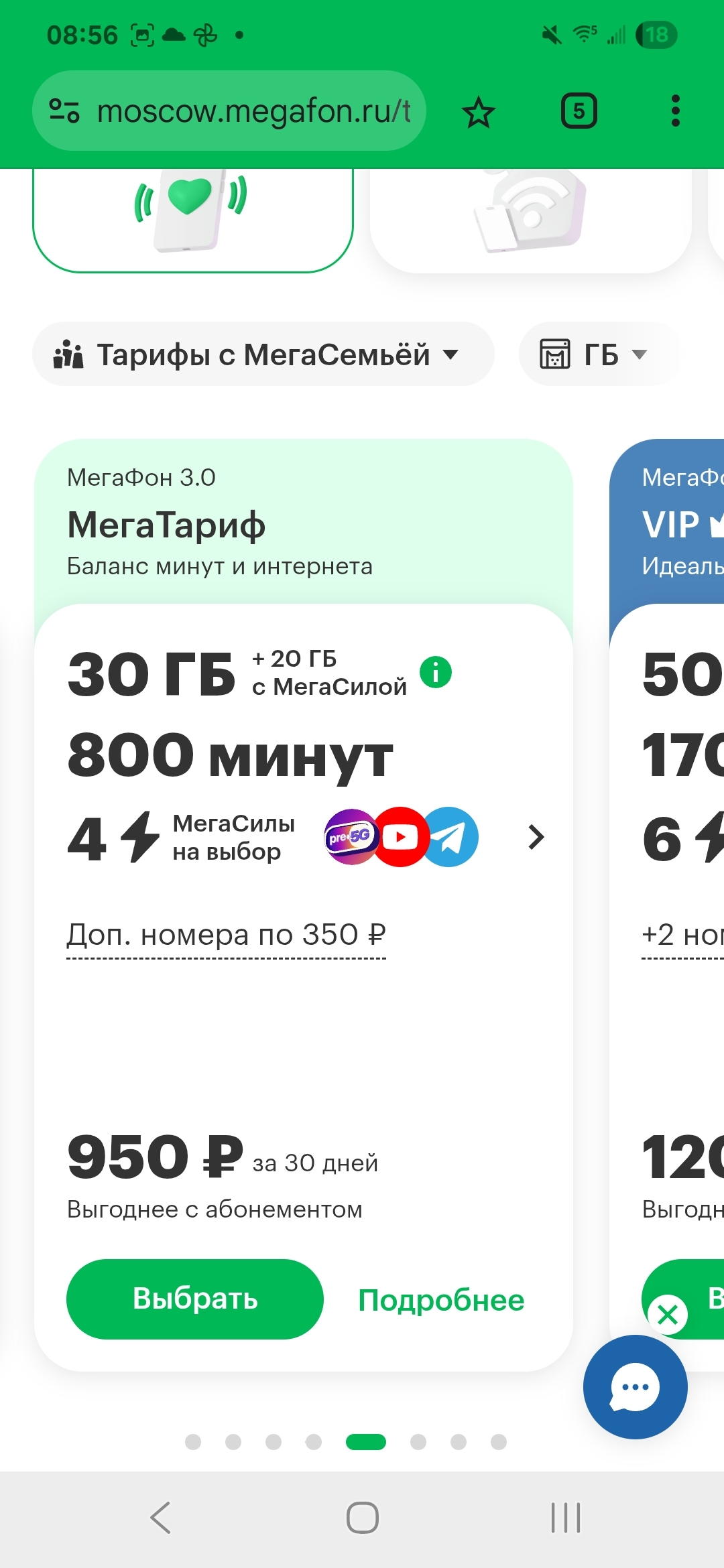The height and width of the screenshot is (1568, 724).
Task: Open the browser tab switcher showing 5
Action: pos(579,111)
